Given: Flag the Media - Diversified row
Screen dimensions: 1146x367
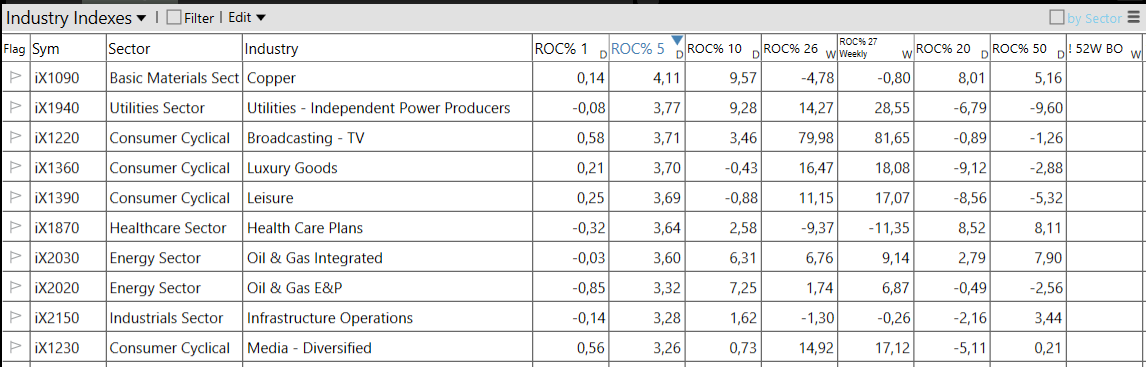Looking at the screenshot, I should (15, 347).
